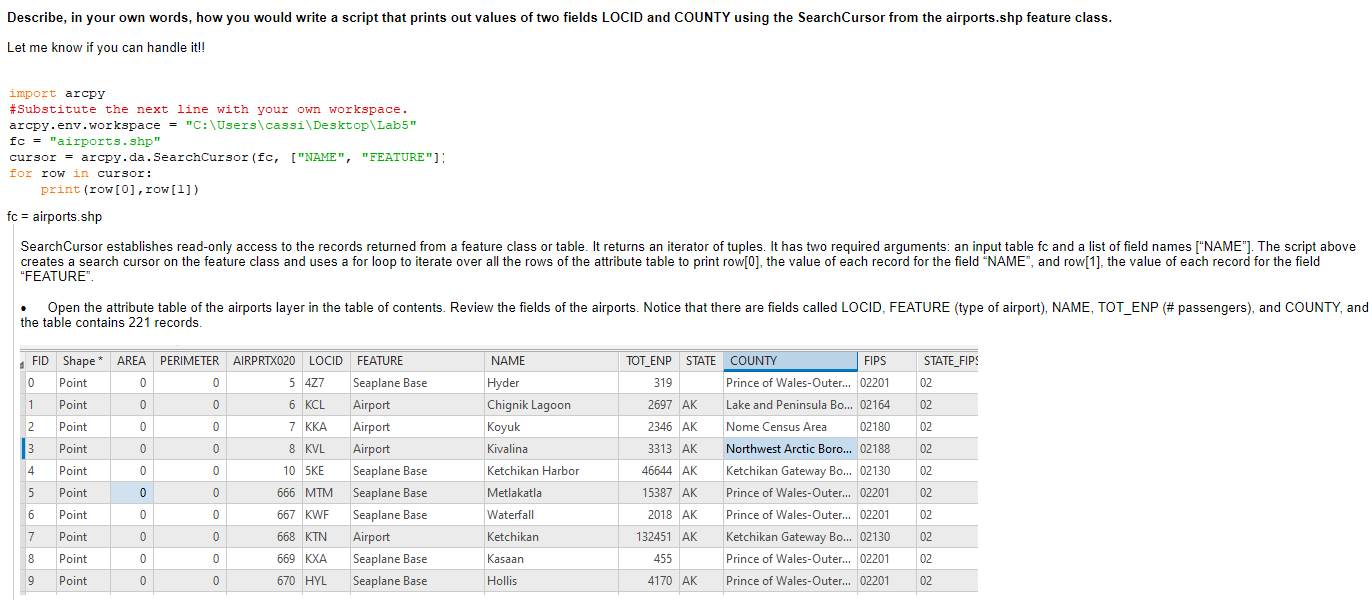Screen dimensions: 1372x600
Task: Select the 'Kivalina' name cell
Action: click(552, 449)
